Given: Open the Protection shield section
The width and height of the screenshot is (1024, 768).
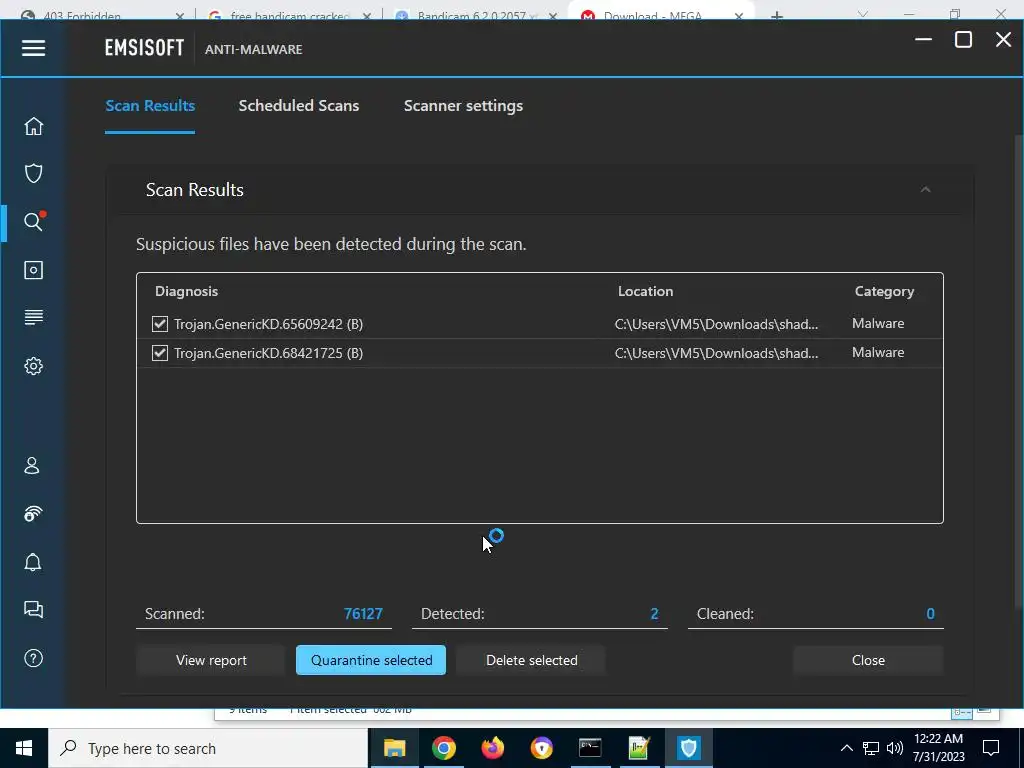Looking at the screenshot, I should tap(33, 174).
